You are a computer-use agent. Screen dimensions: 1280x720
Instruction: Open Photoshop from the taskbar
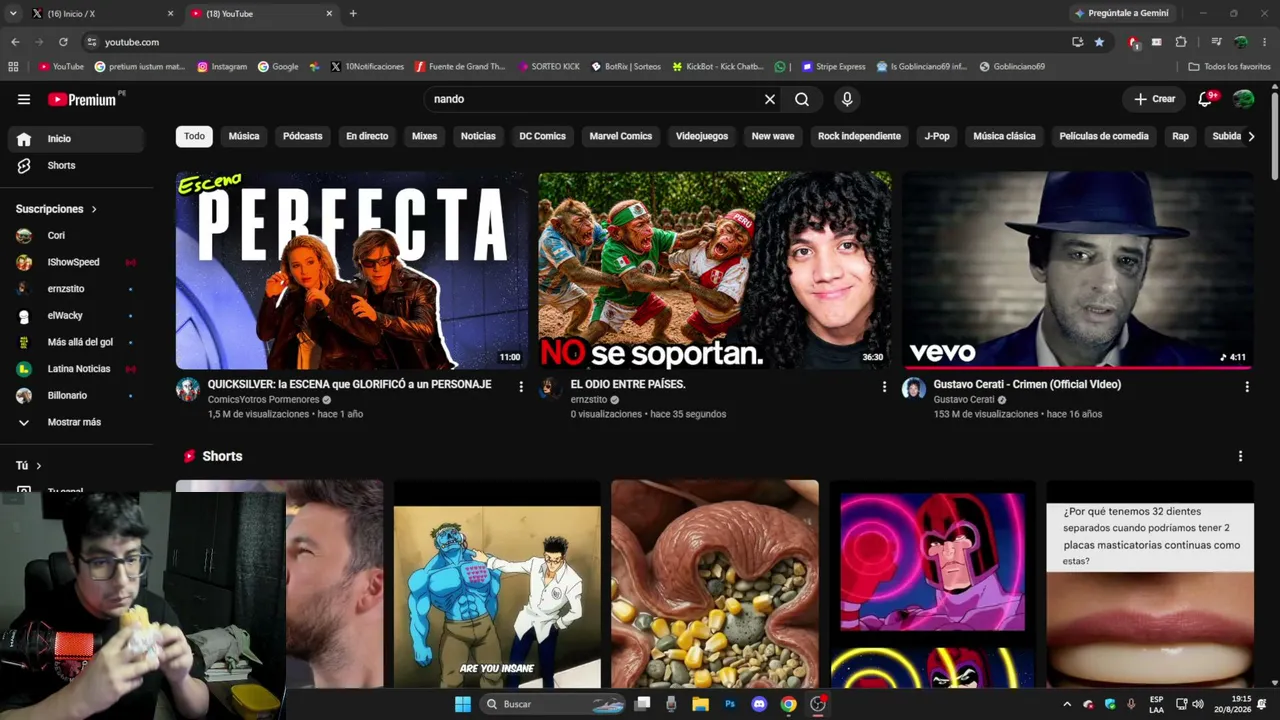coord(730,704)
